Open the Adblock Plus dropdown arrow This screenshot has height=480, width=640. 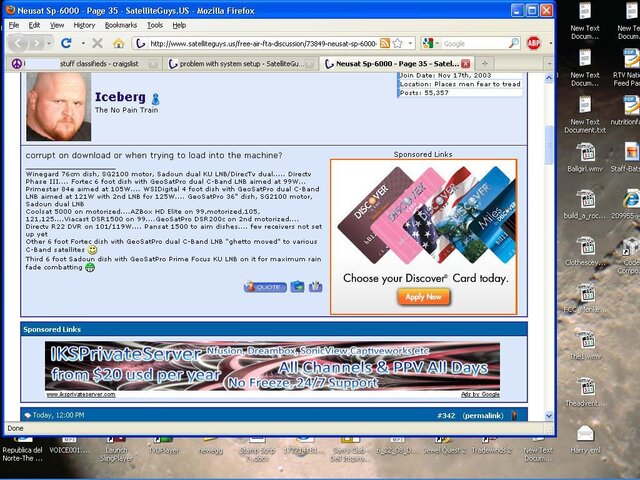click(x=550, y=43)
